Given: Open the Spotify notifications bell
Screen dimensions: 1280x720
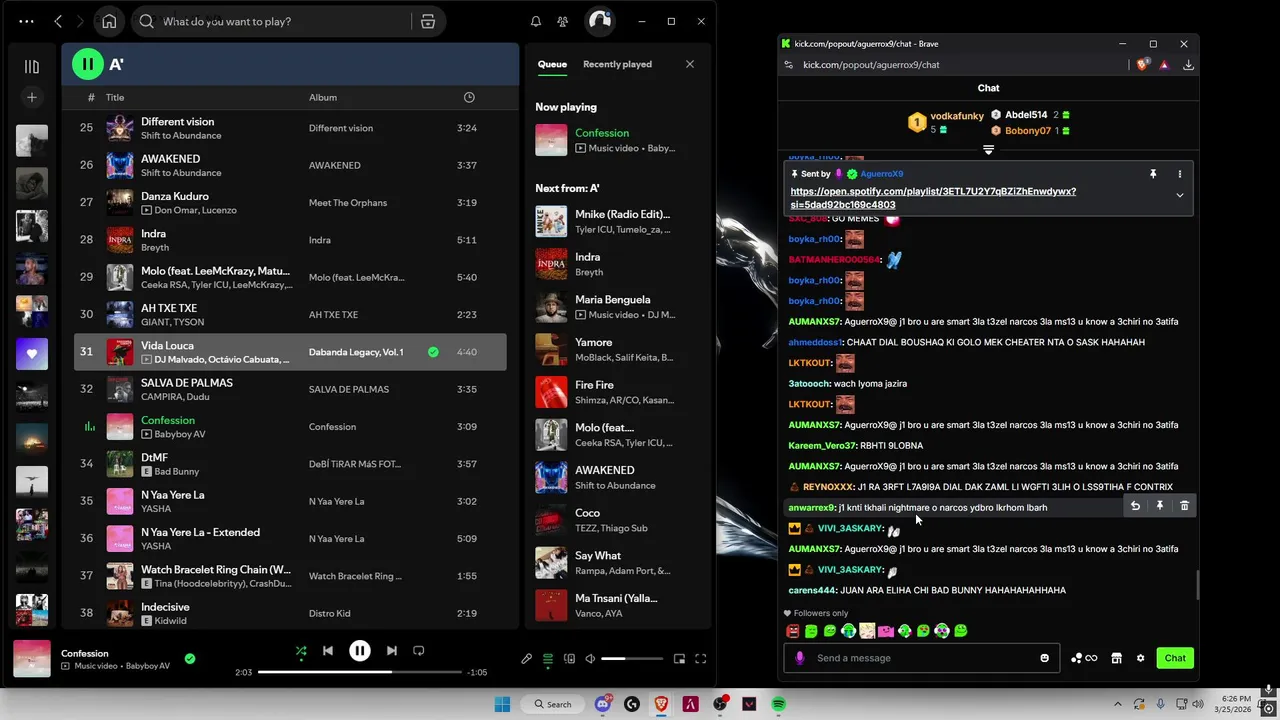Looking at the screenshot, I should (x=536, y=21).
